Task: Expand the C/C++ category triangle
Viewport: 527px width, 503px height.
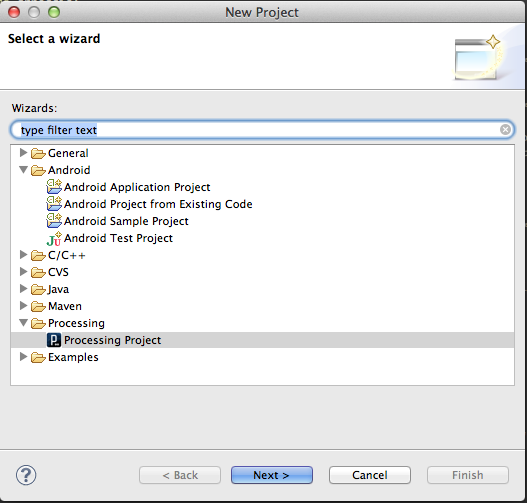Action: tap(23, 255)
